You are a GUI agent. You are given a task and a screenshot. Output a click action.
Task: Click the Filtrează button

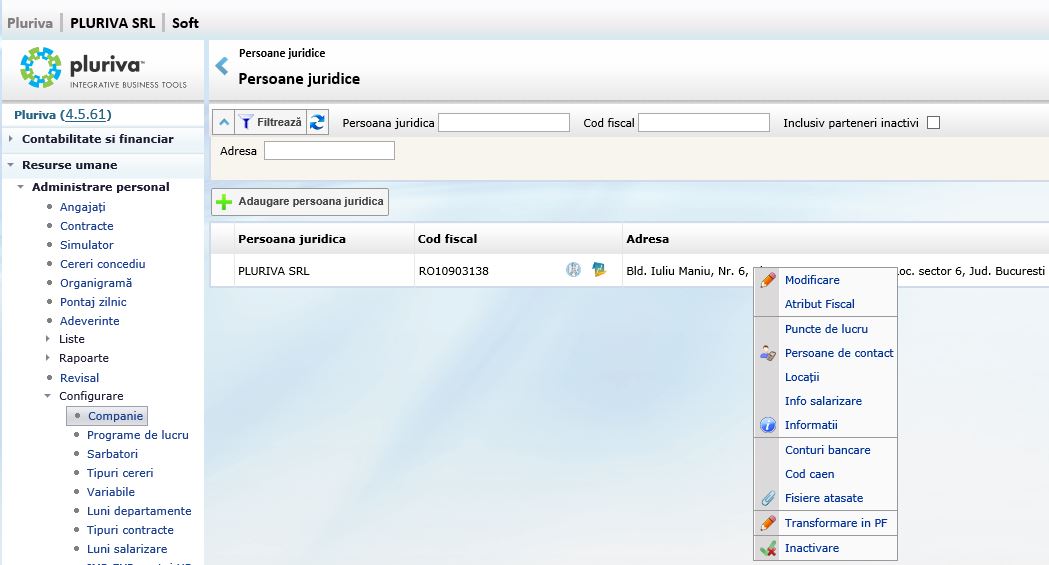[x=269, y=122]
